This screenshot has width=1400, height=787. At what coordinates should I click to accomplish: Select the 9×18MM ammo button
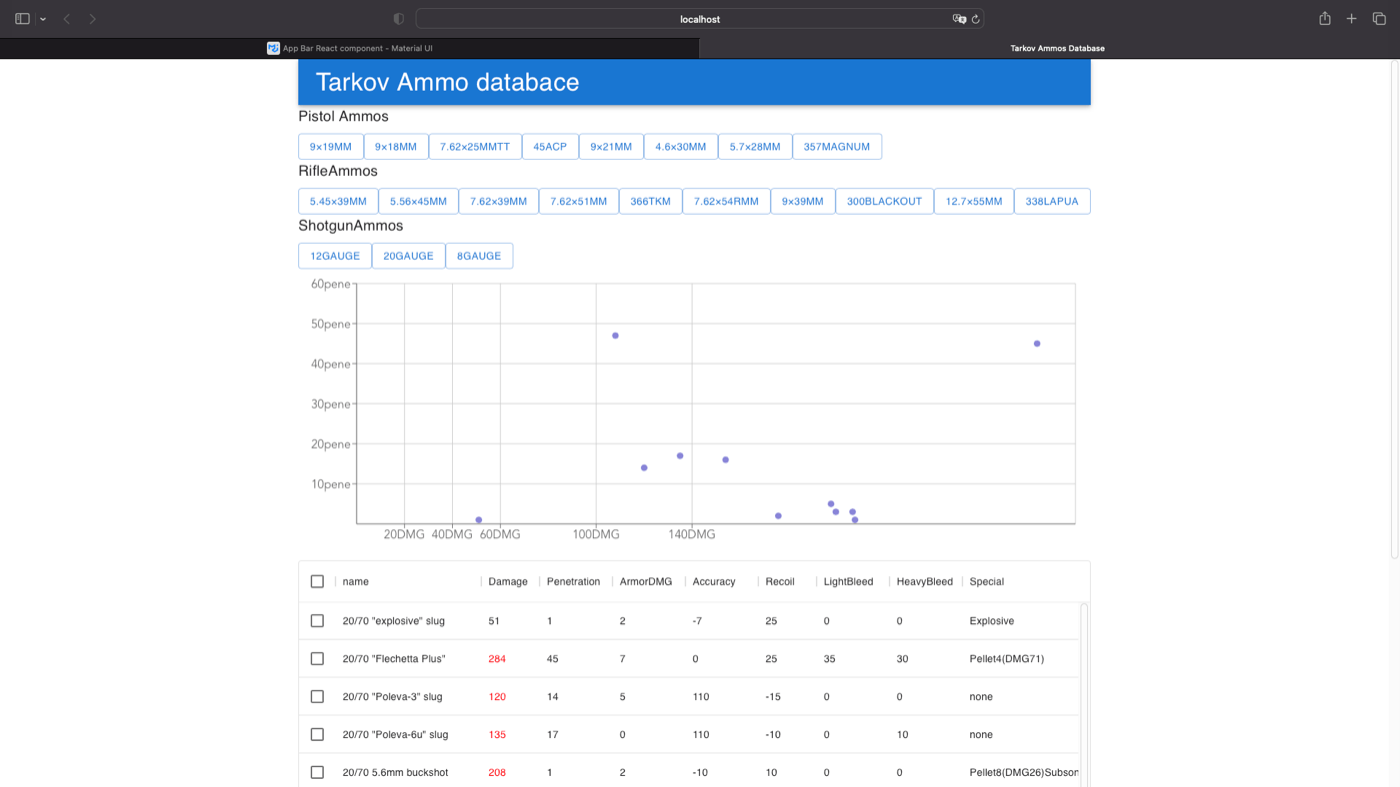point(396,147)
